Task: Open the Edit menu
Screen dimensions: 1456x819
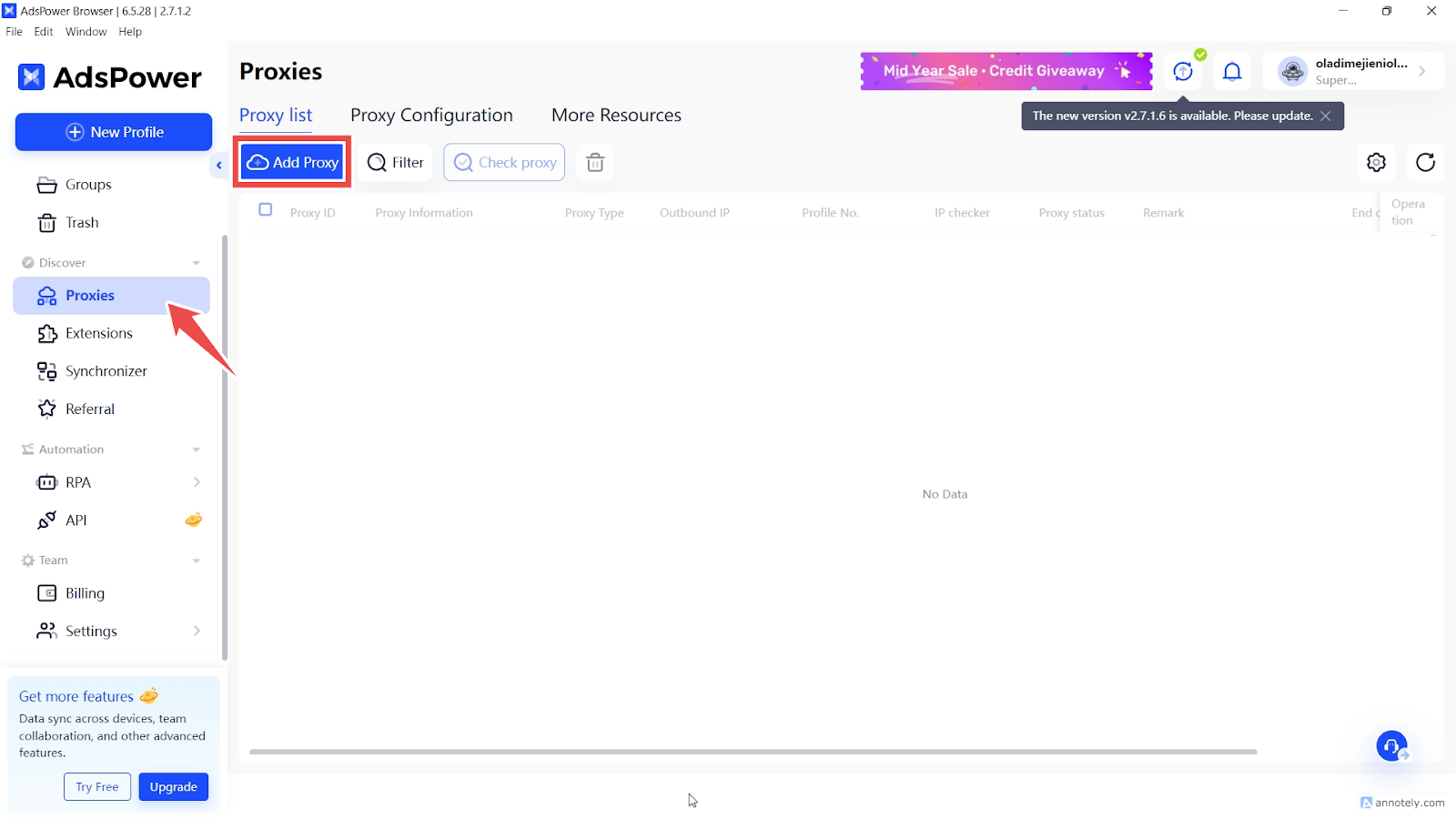Action: point(44,32)
